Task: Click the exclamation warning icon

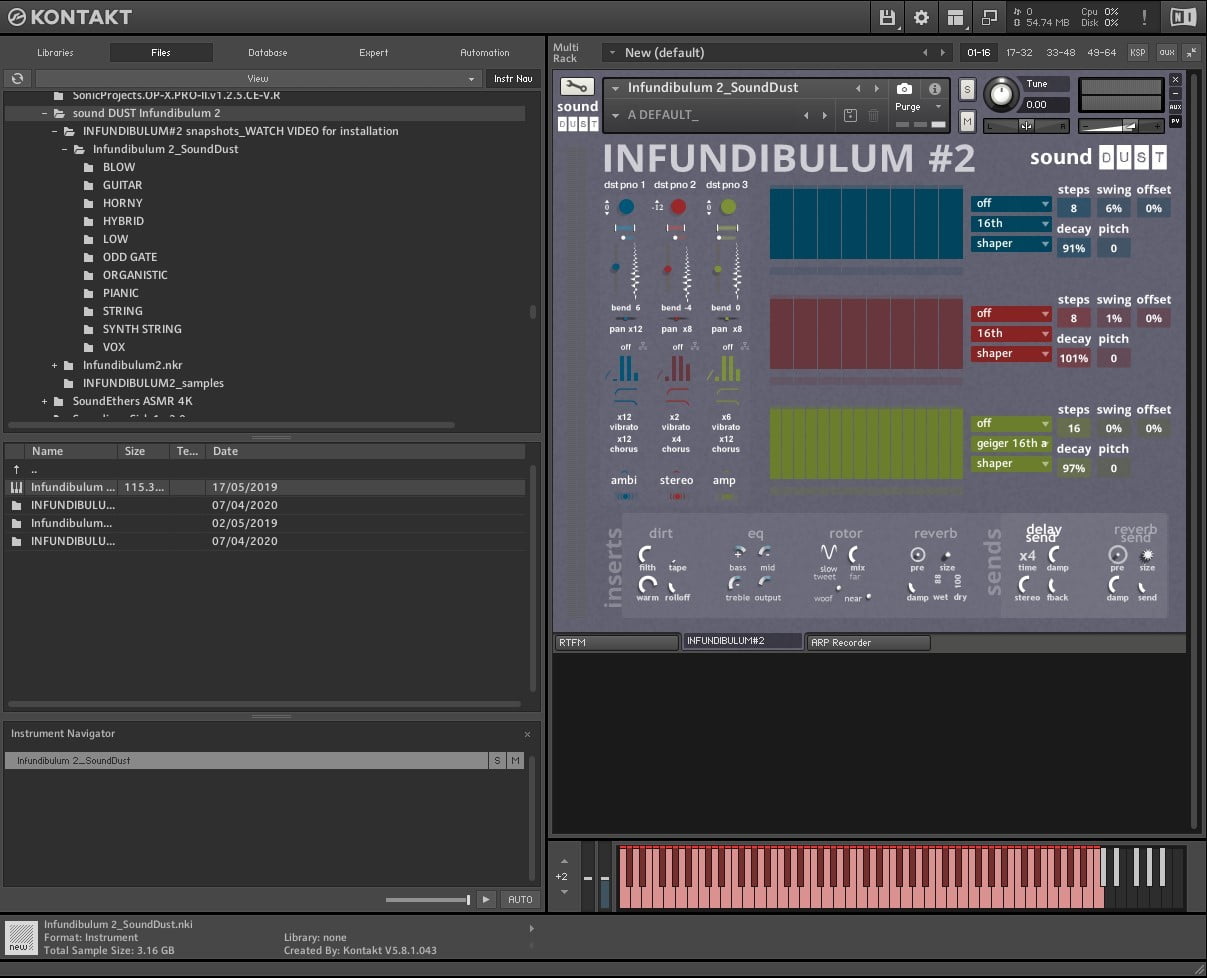Action: coord(1144,17)
